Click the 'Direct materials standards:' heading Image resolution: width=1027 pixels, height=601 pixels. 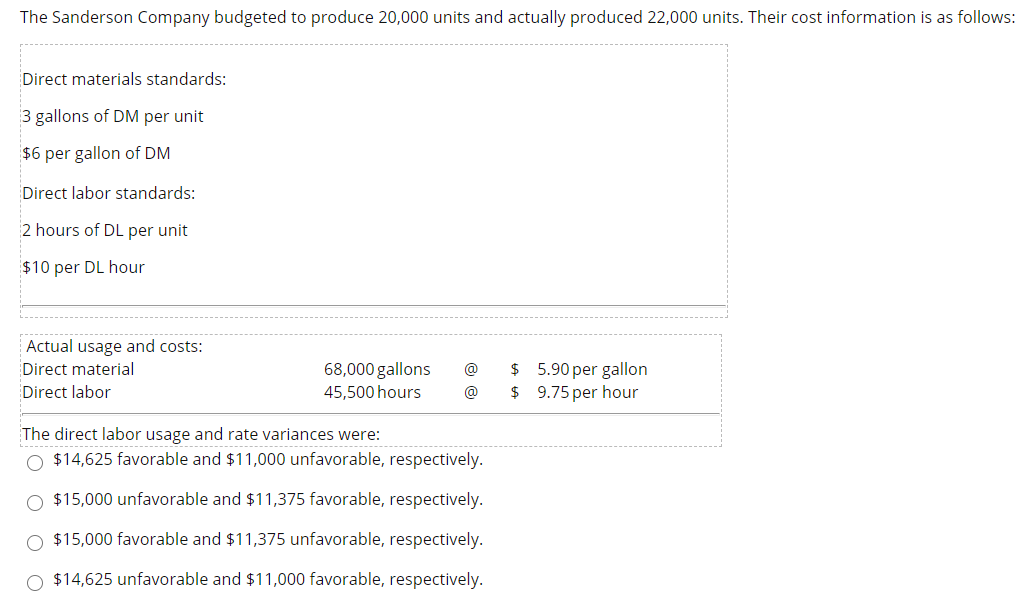click(124, 79)
